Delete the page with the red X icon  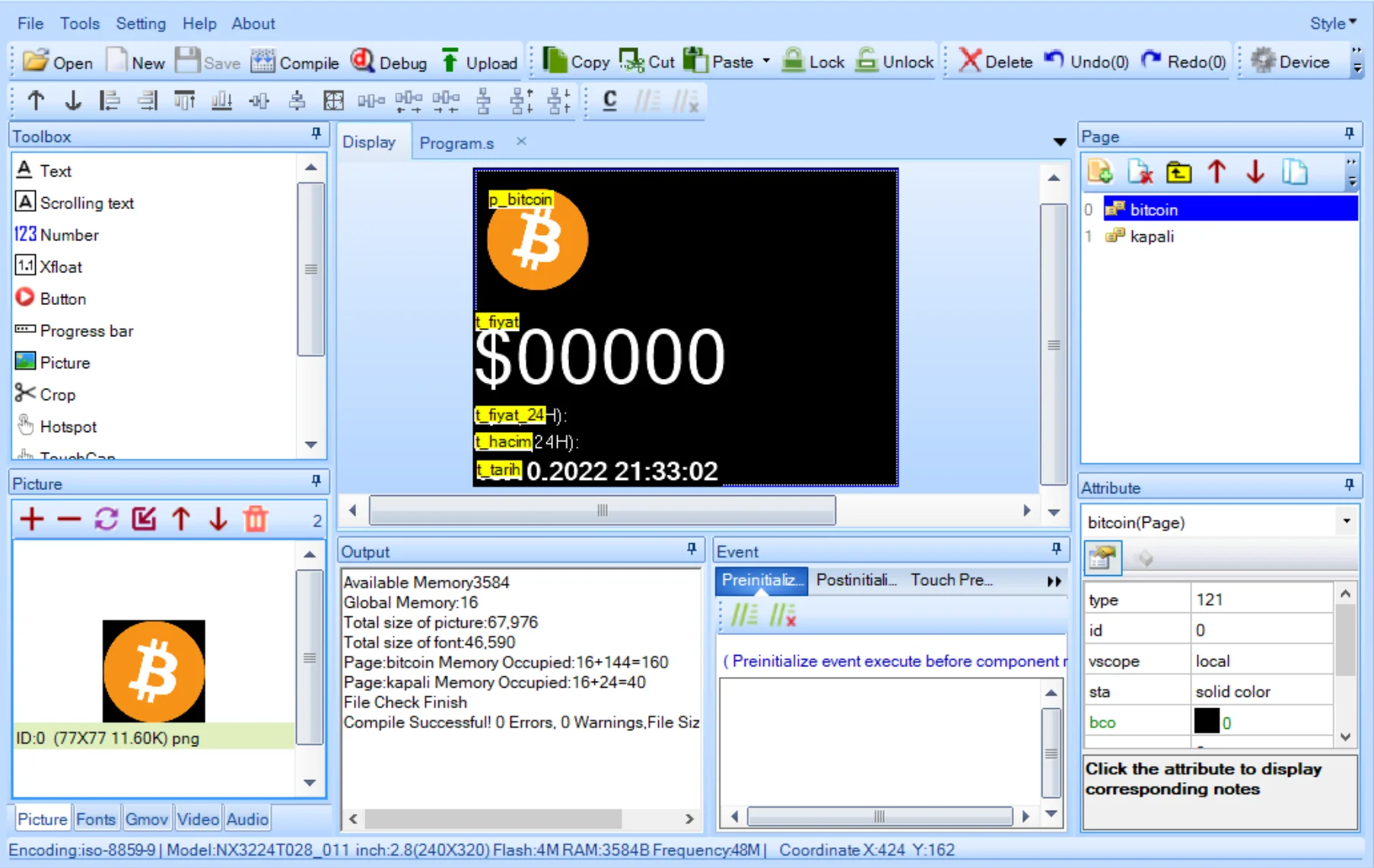[1140, 173]
